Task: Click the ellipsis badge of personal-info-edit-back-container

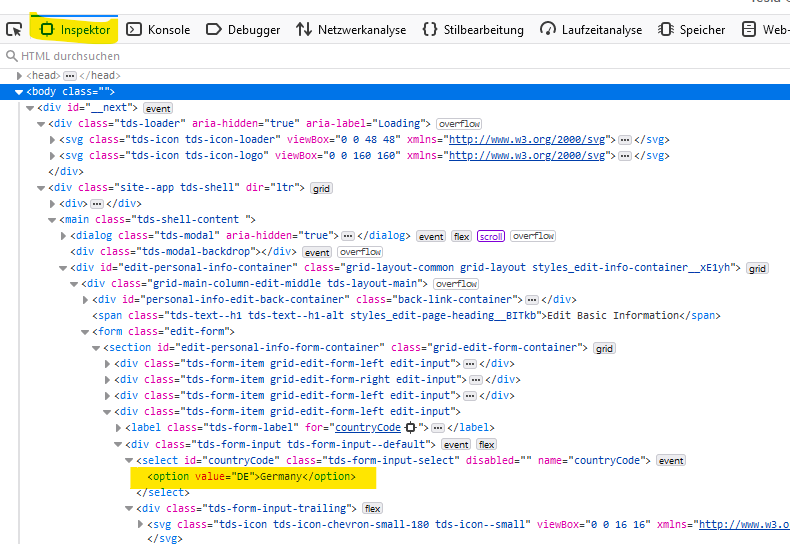Action: click(532, 300)
